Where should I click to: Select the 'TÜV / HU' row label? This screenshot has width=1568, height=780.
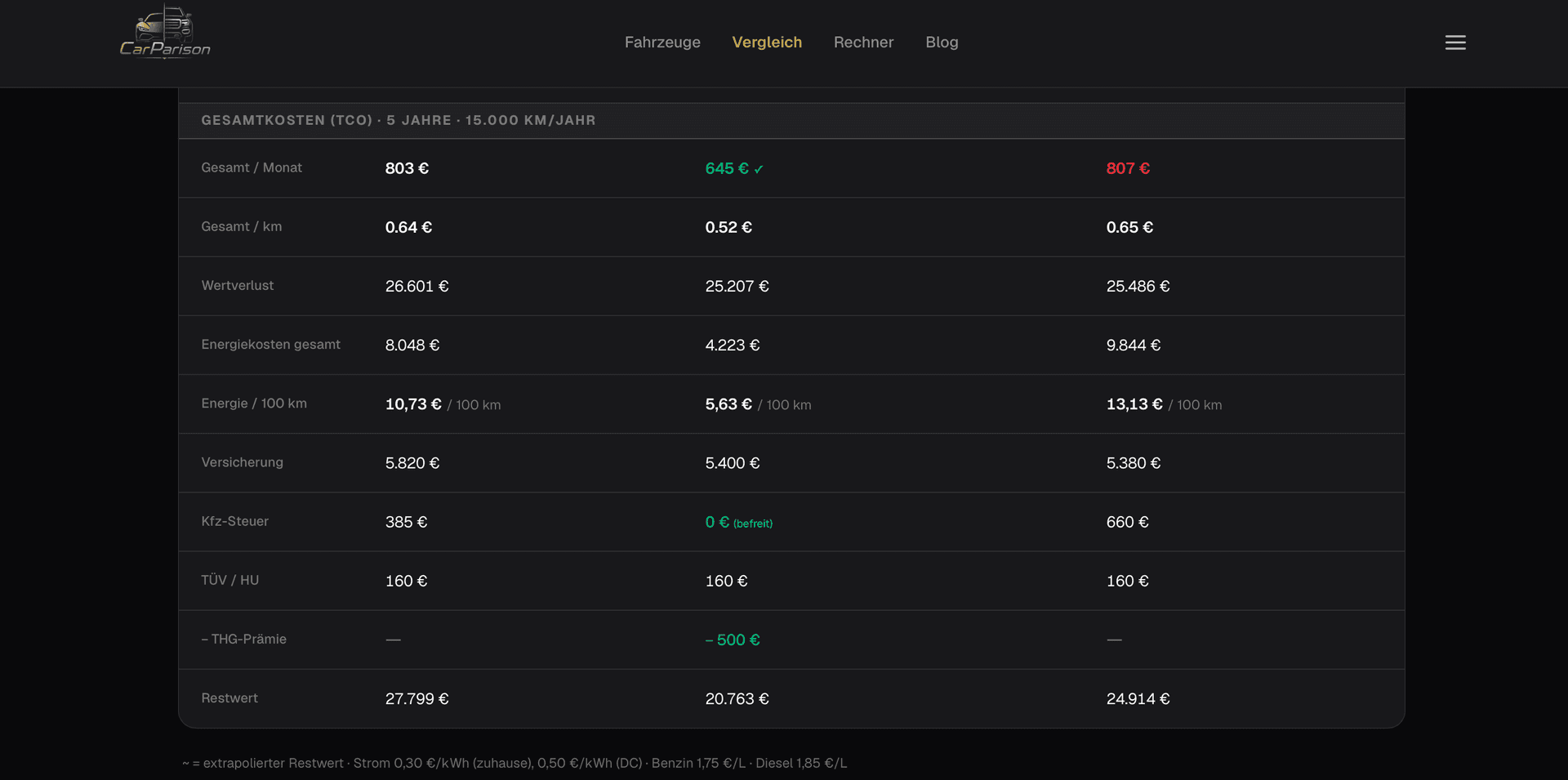pos(229,580)
